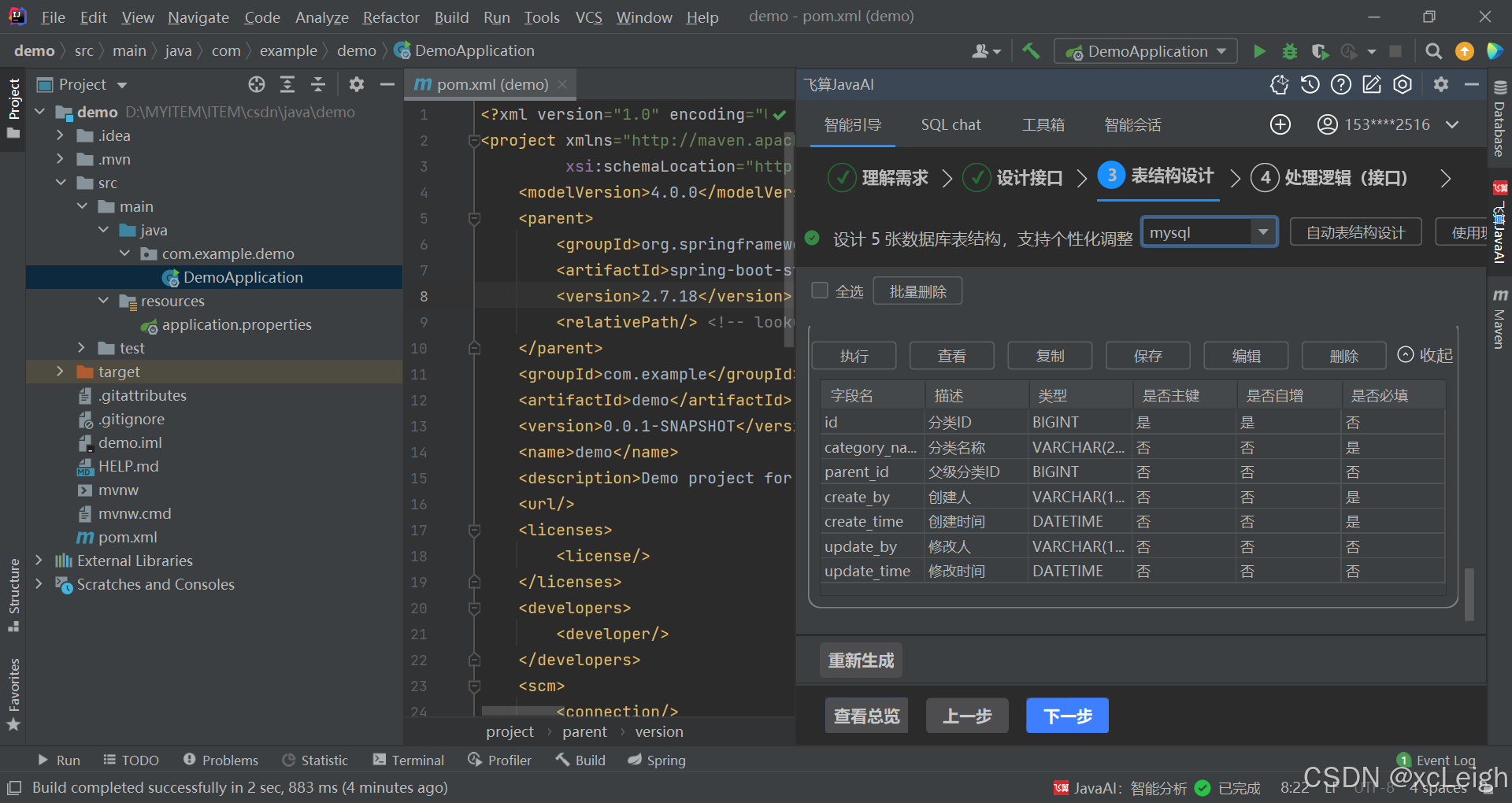1512x803 pixels.
Task: Run DemoApplication with the green play icon
Action: (x=1259, y=51)
